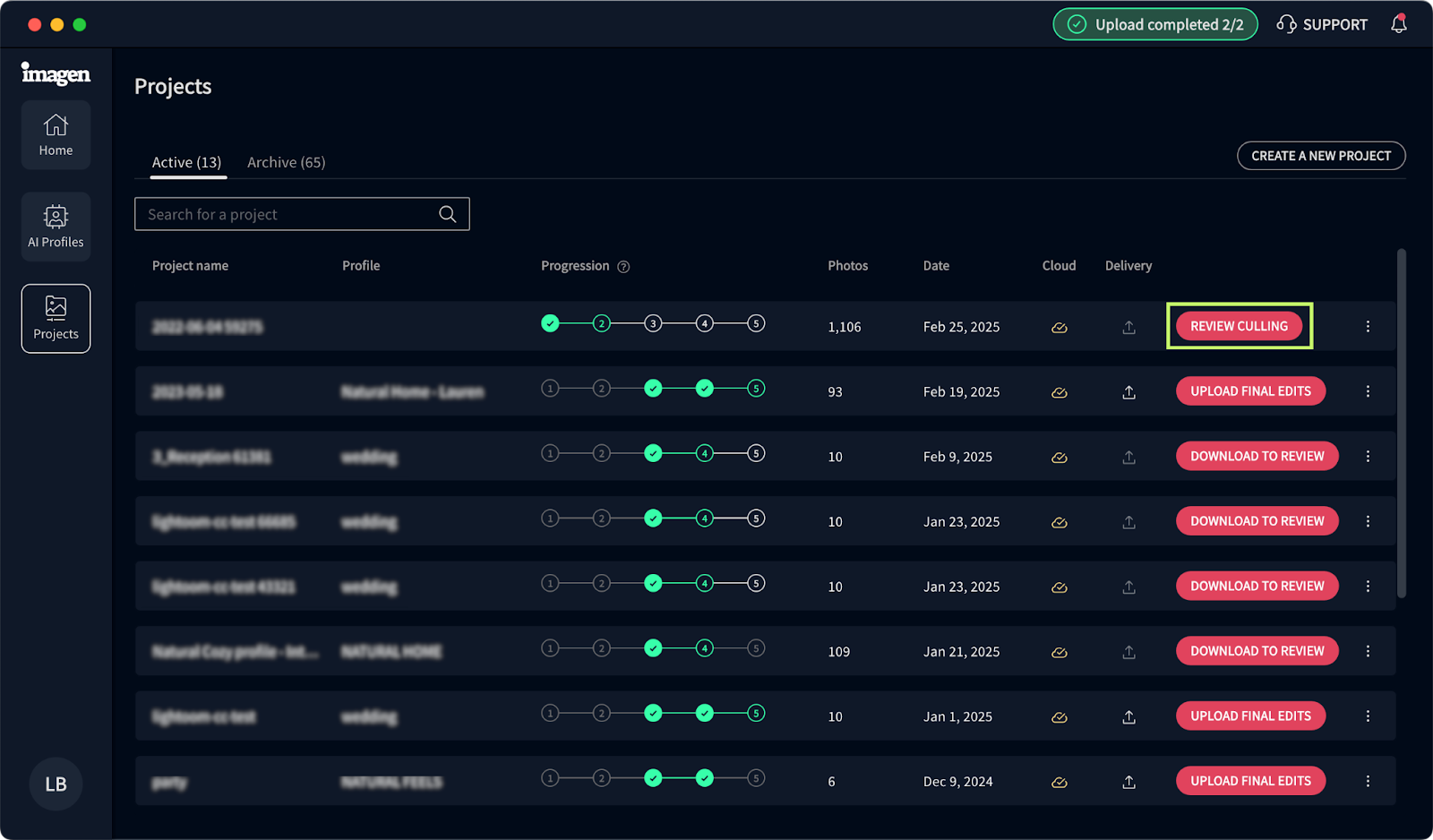Image resolution: width=1433 pixels, height=840 pixels.
Task: Click the delivery icon for Feb 19, 2025 project
Action: [1129, 391]
